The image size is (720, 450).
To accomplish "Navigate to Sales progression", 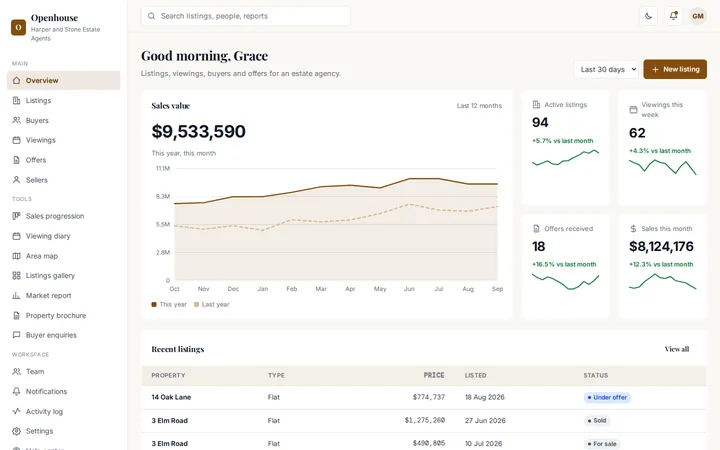I will point(63,216).
